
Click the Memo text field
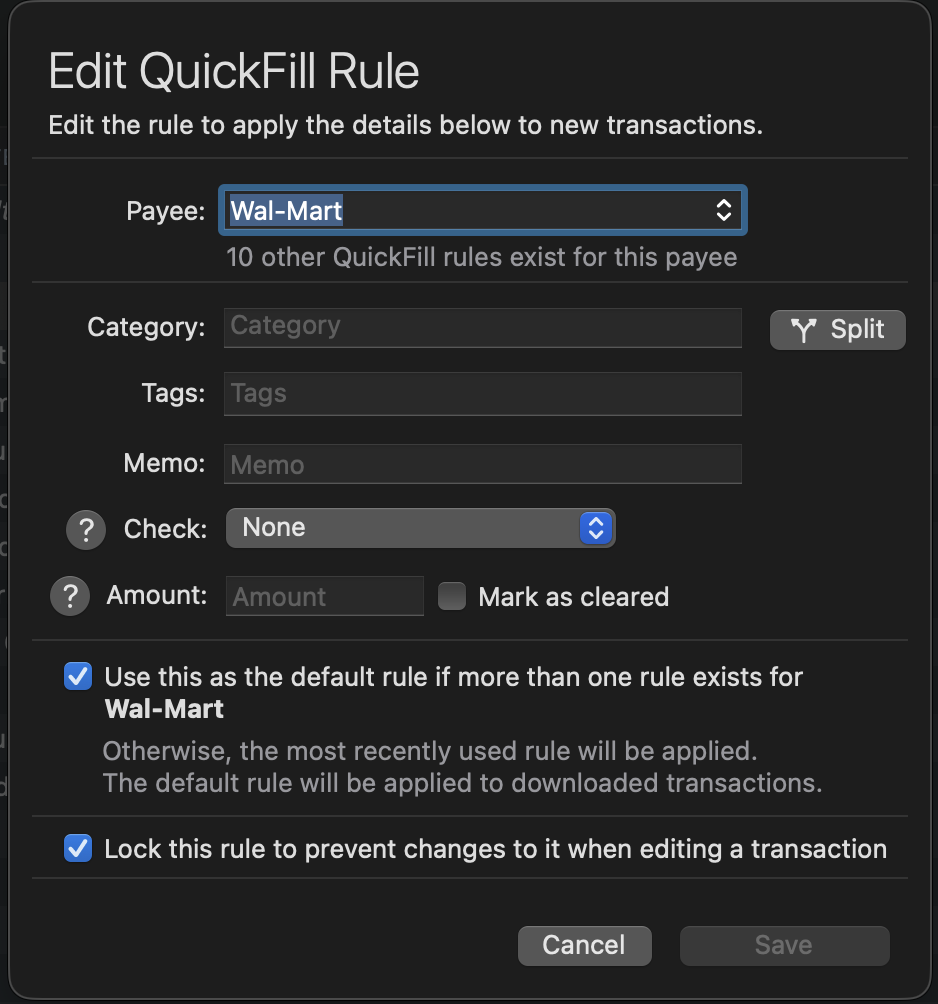(482, 465)
